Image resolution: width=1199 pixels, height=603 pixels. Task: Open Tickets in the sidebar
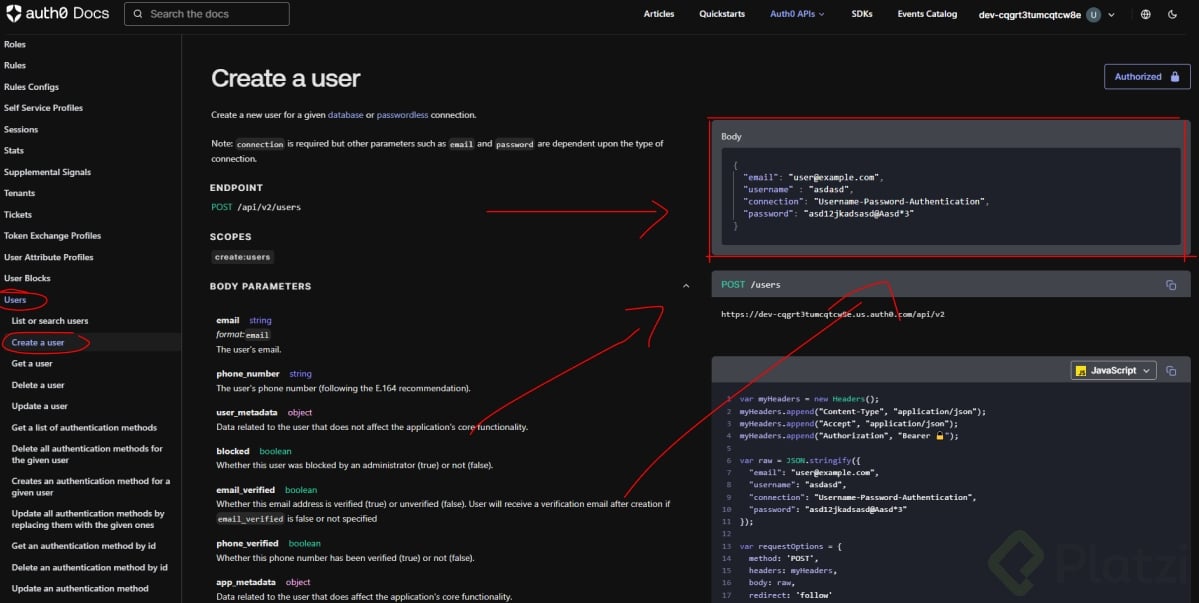[18, 215]
